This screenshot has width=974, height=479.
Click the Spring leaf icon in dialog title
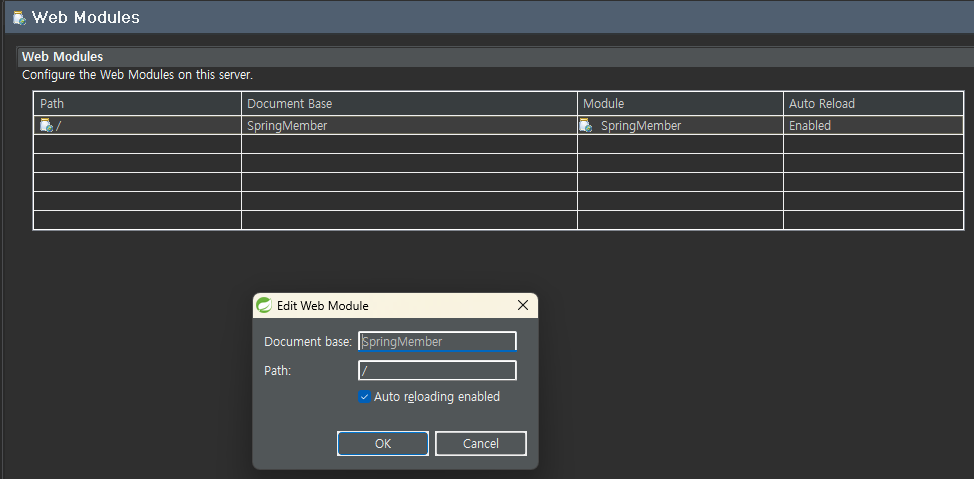pyautogui.click(x=264, y=305)
